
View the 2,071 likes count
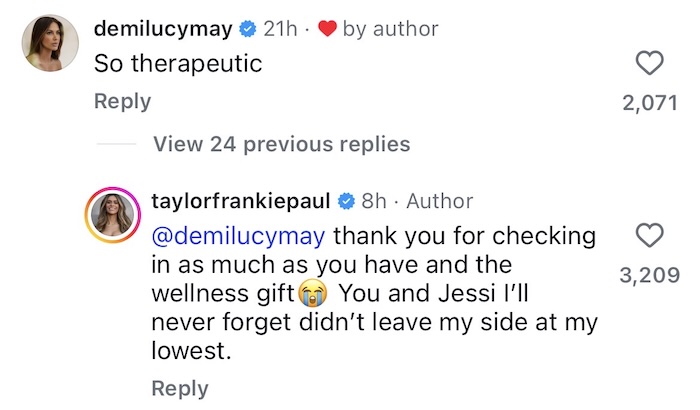coord(650,103)
